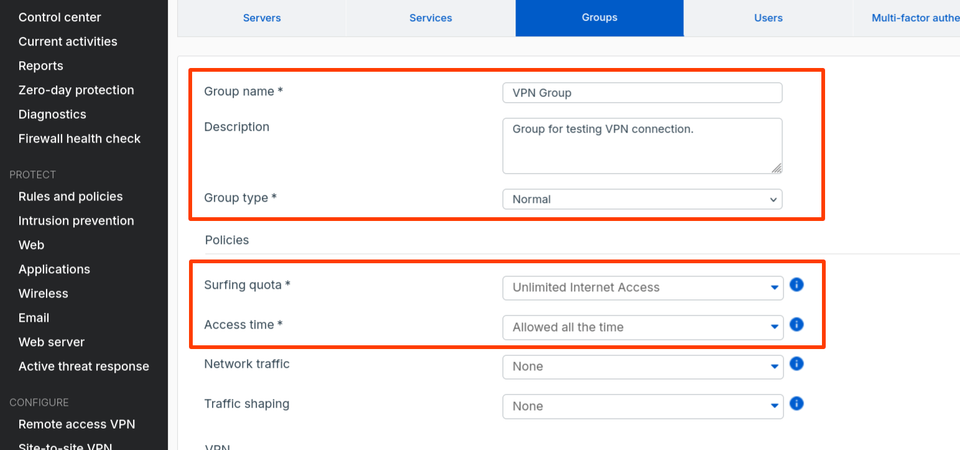This screenshot has width=960, height=450.
Task: Click the PROTECT sidebar section label
Action: click(x=32, y=174)
